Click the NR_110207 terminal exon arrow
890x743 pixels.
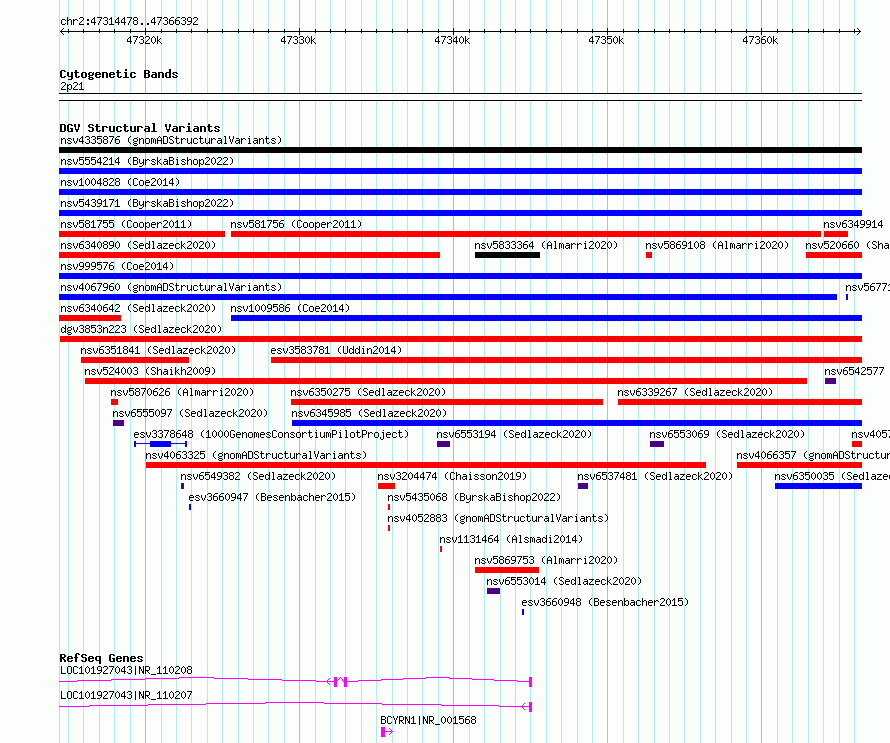pyautogui.click(x=527, y=707)
